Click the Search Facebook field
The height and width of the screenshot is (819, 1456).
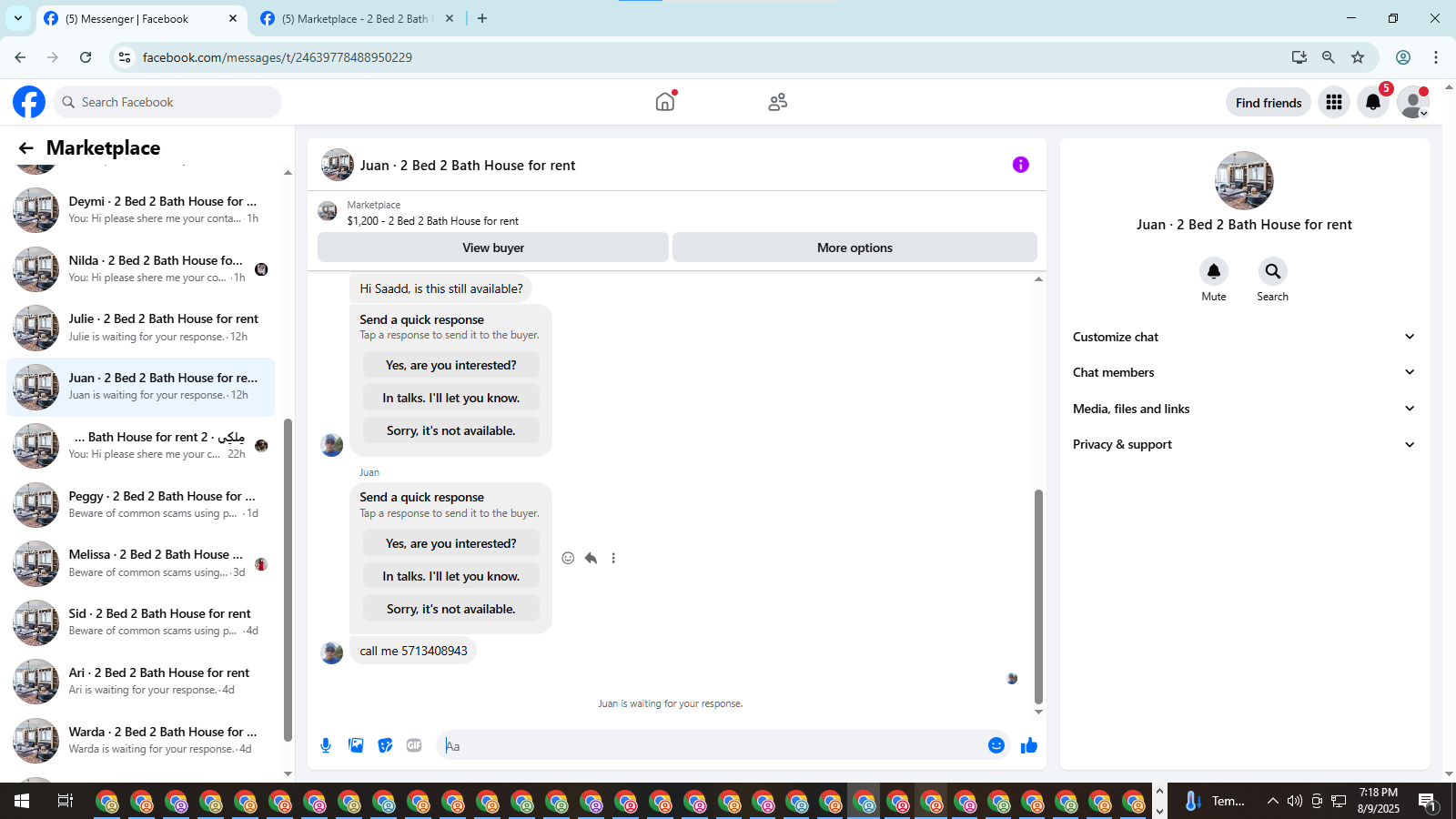(167, 102)
